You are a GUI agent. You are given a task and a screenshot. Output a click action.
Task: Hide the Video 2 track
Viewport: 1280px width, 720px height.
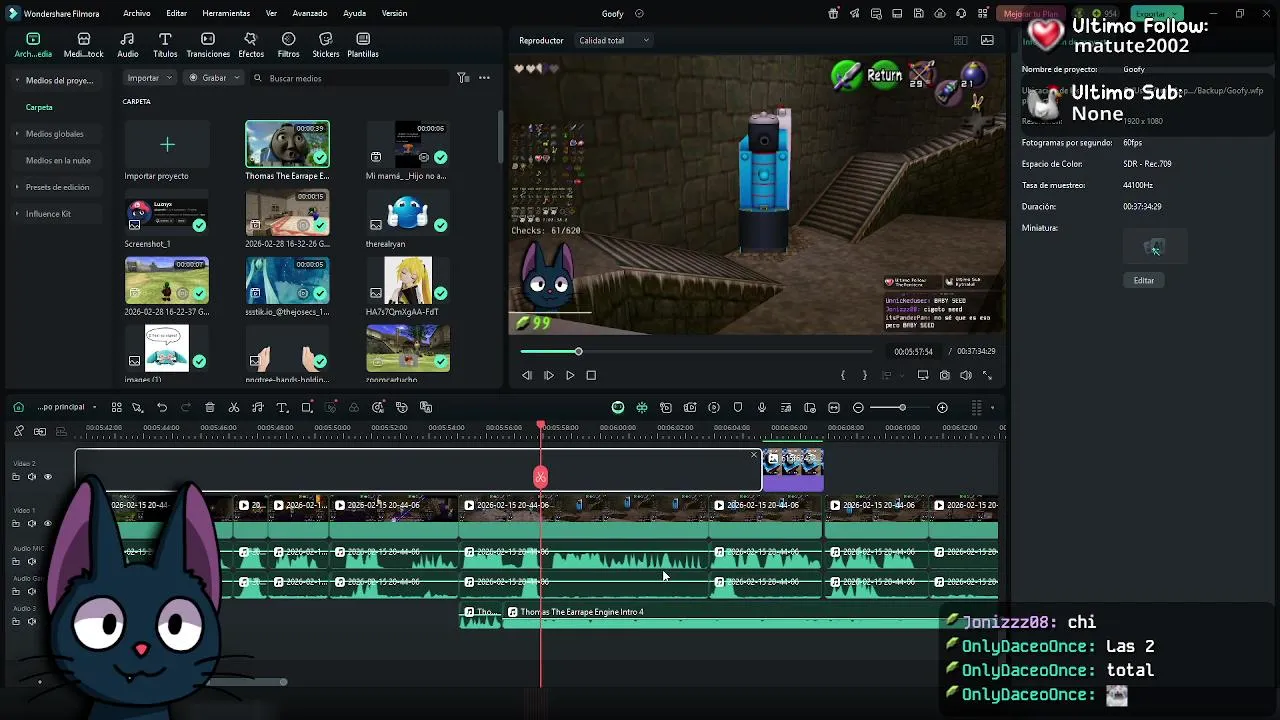click(x=47, y=477)
